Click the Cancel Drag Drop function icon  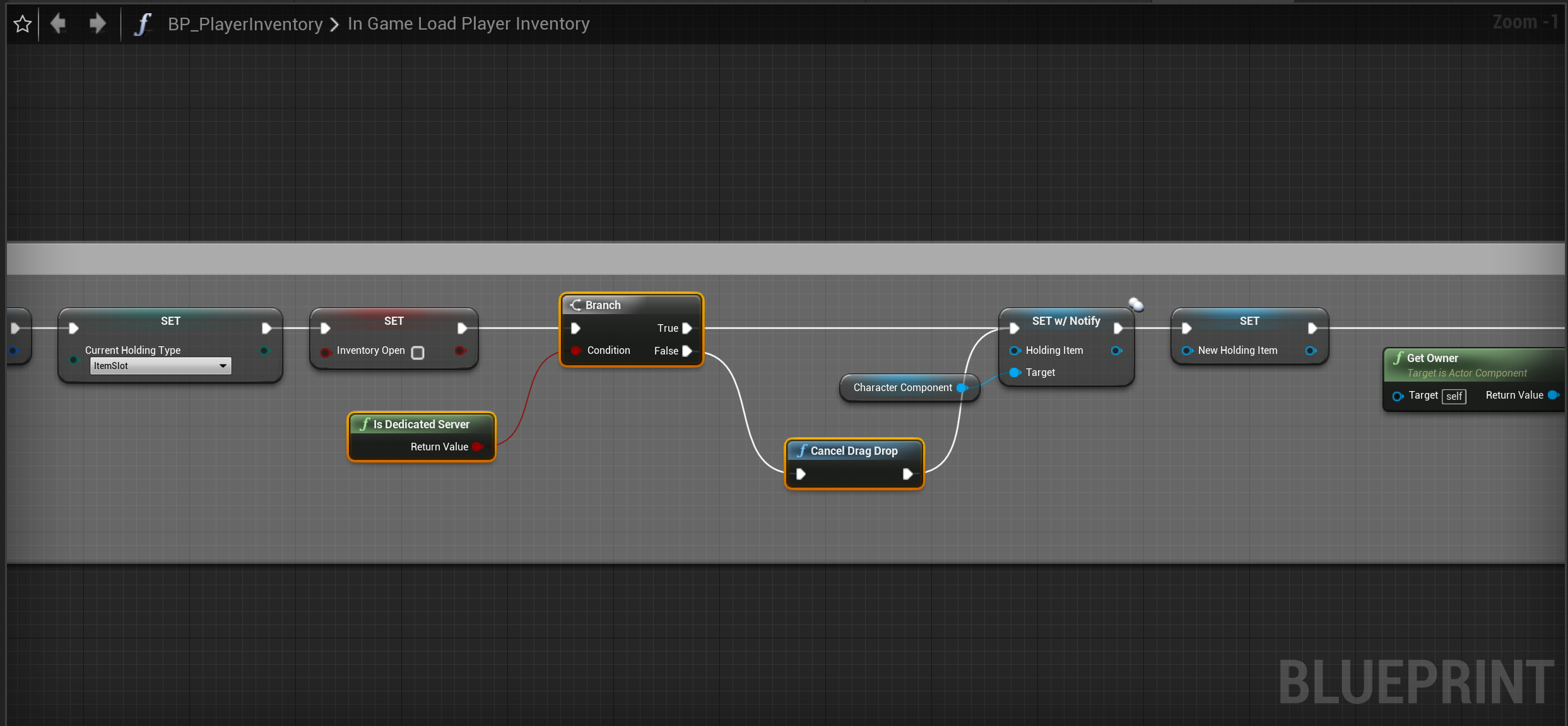tap(801, 450)
